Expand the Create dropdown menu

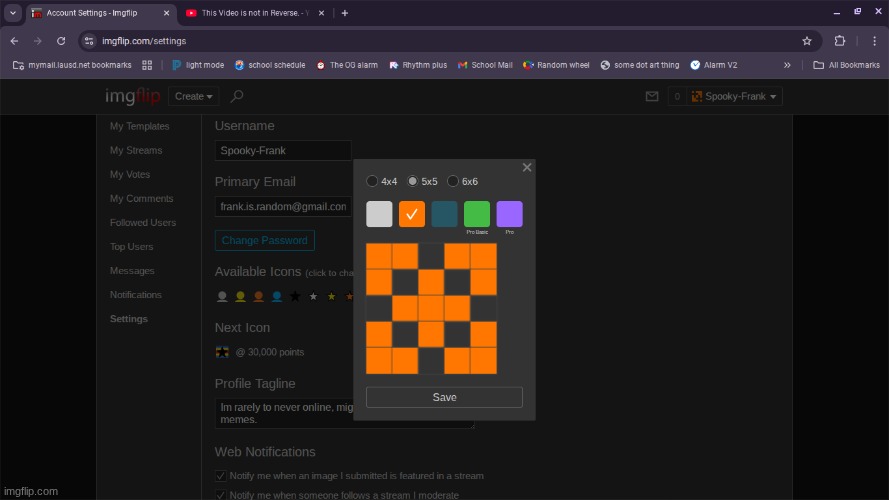click(x=194, y=97)
